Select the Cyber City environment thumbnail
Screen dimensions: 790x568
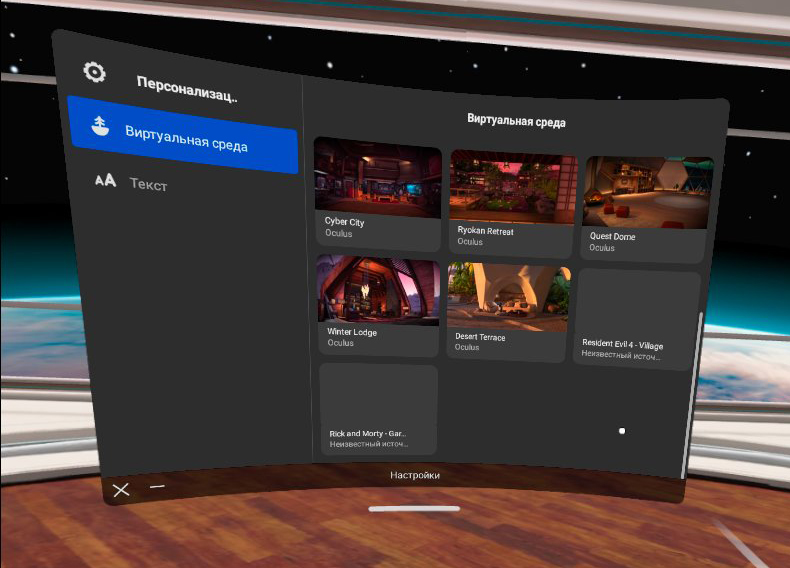click(x=378, y=178)
